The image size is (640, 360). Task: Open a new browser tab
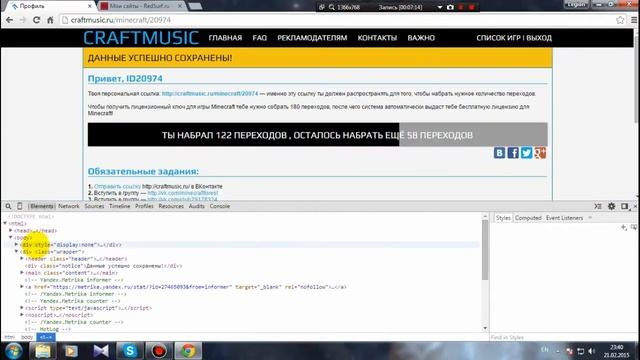[x=195, y=6]
